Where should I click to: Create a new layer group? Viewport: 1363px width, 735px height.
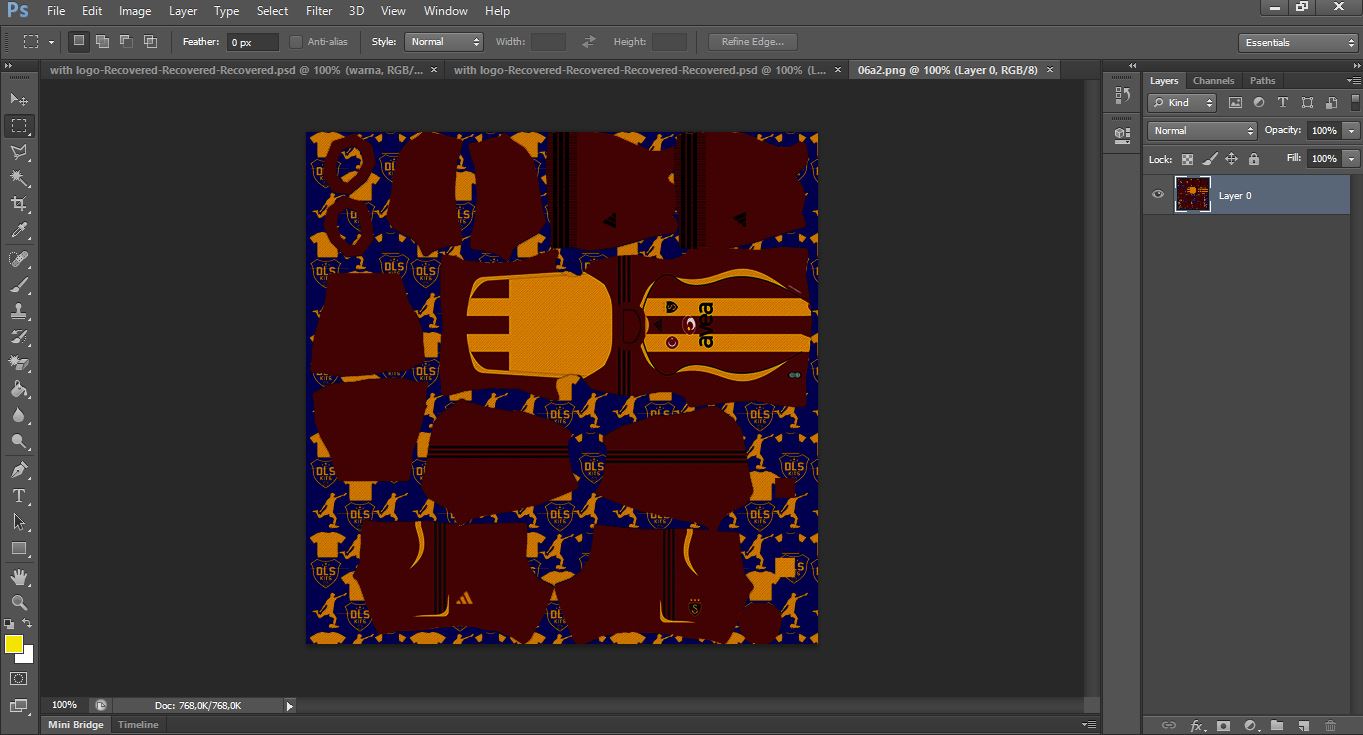[x=1277, y=725]
